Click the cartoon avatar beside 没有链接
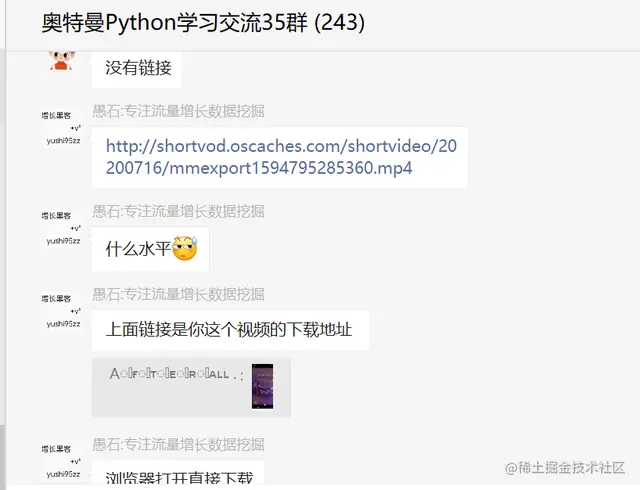Screen dimensions: 640x490 coord(62,60)
